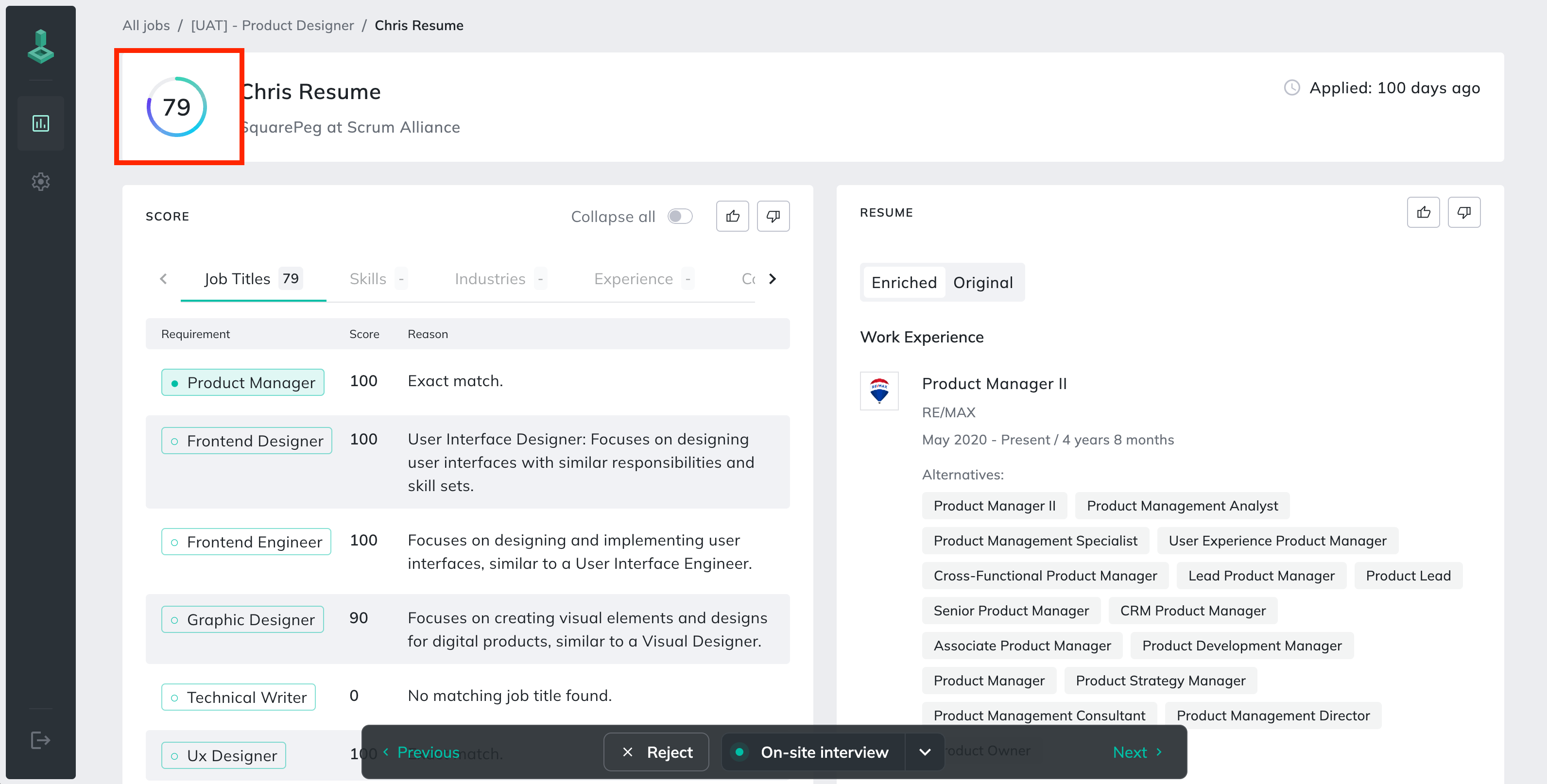Image resolution: width=1547 pixels, height=784 pixels.
Task: Click the Reject button
Action: pyautogui.click(x=656, y=752)
